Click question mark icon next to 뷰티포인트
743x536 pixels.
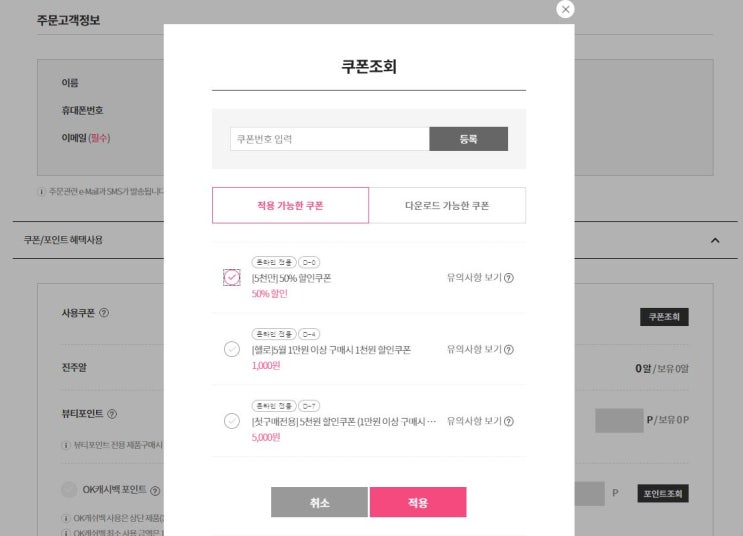click(x=112, y=413)
